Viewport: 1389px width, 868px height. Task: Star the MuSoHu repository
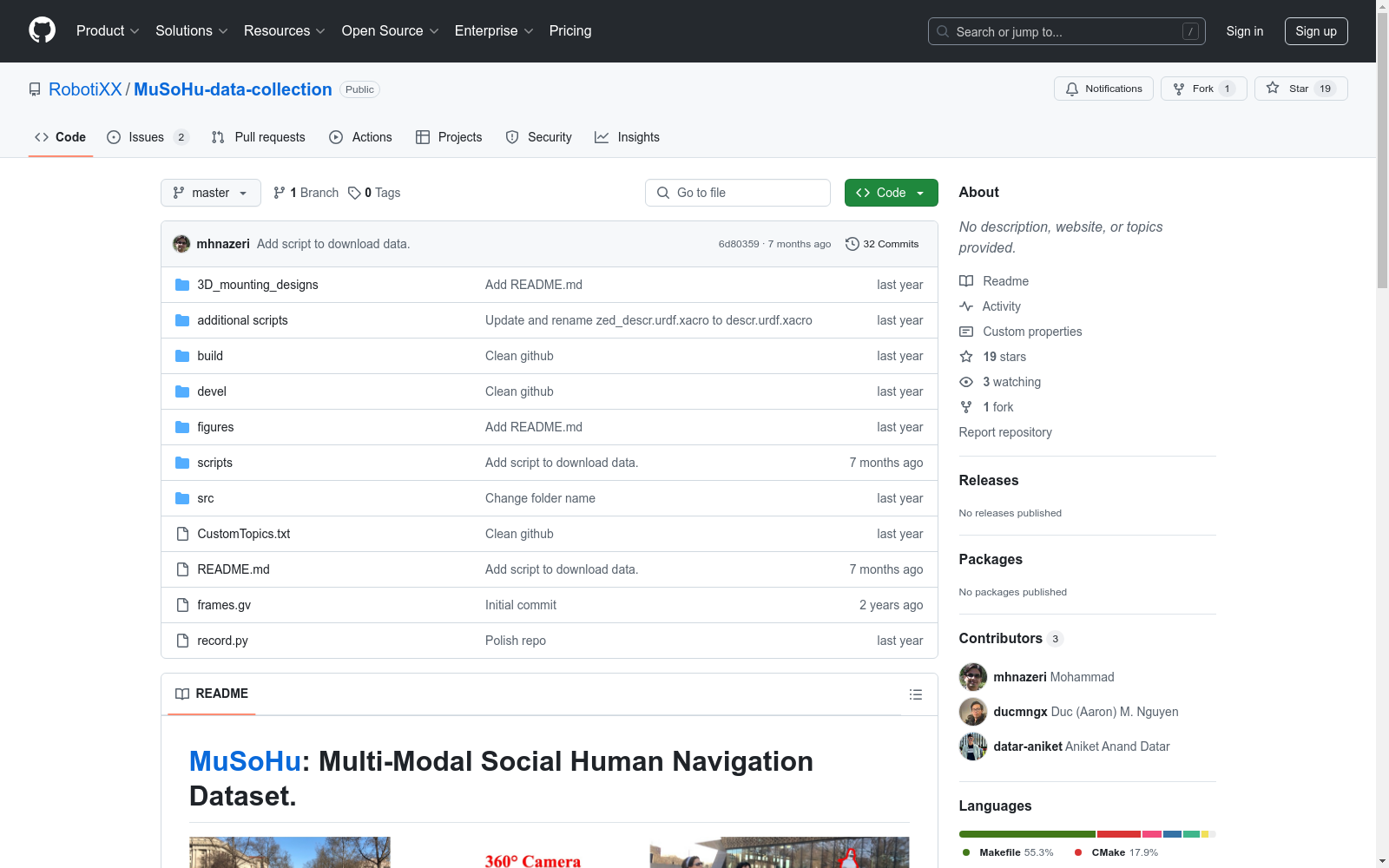(x=1300, y=89)
